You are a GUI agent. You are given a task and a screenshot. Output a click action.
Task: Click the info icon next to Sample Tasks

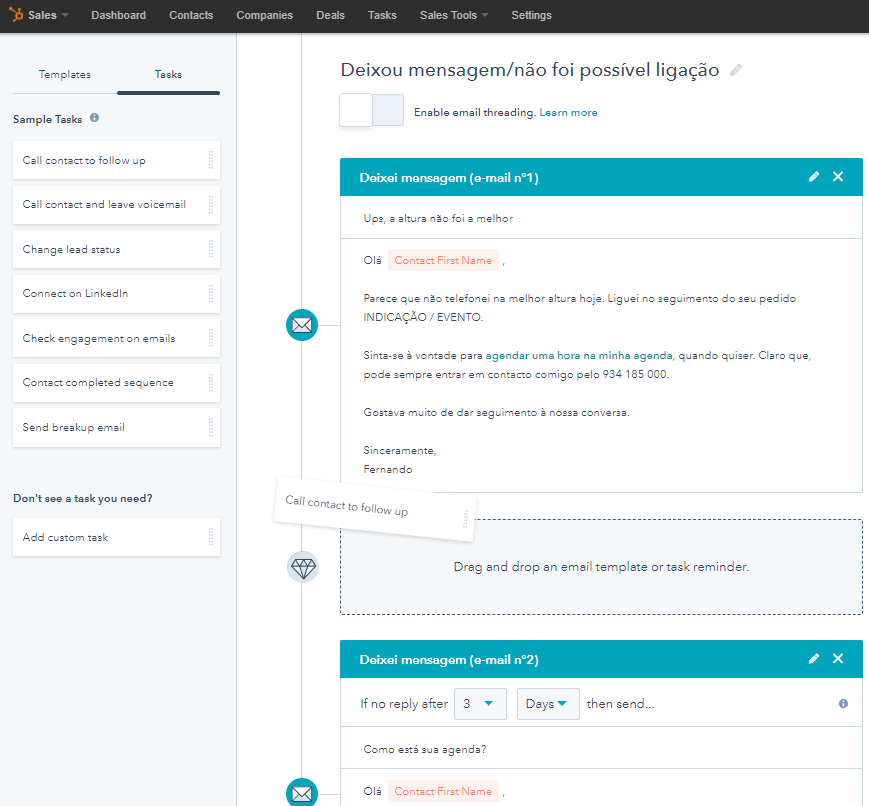click(94, 118)
